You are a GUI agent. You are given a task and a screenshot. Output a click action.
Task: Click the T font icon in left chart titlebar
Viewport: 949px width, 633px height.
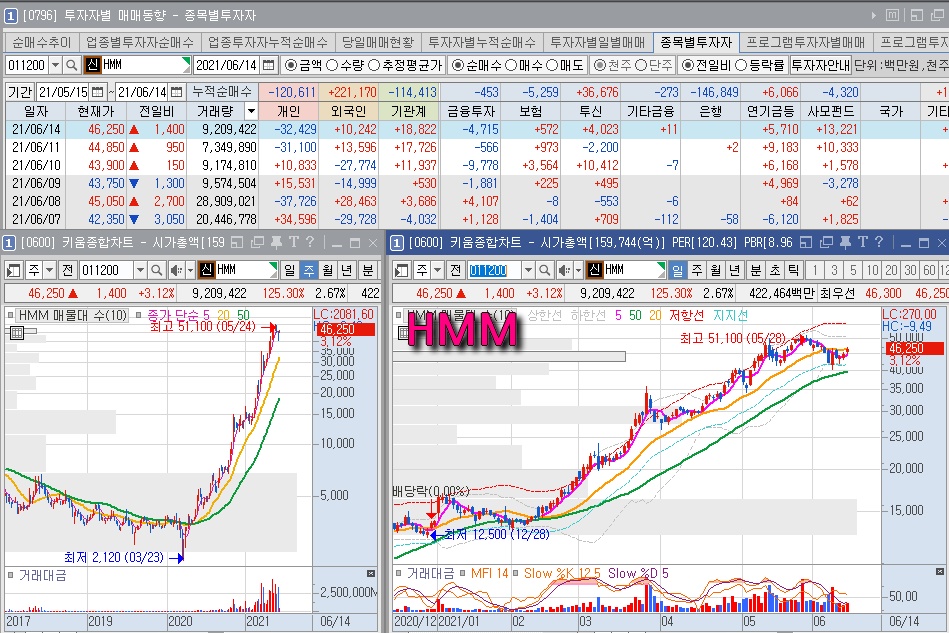click(x=294, y=243)
